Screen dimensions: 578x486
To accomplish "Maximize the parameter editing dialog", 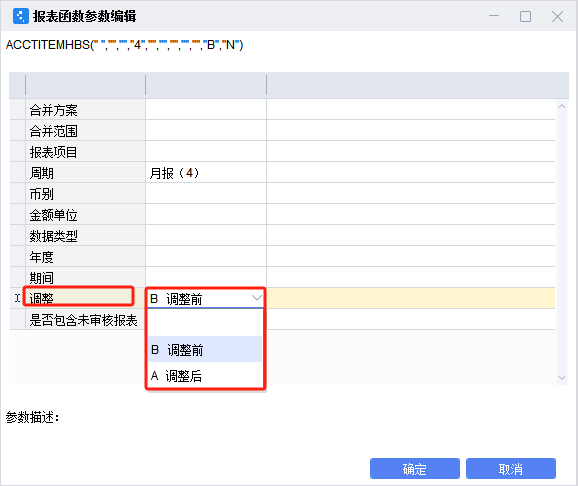I will (525, 16).
